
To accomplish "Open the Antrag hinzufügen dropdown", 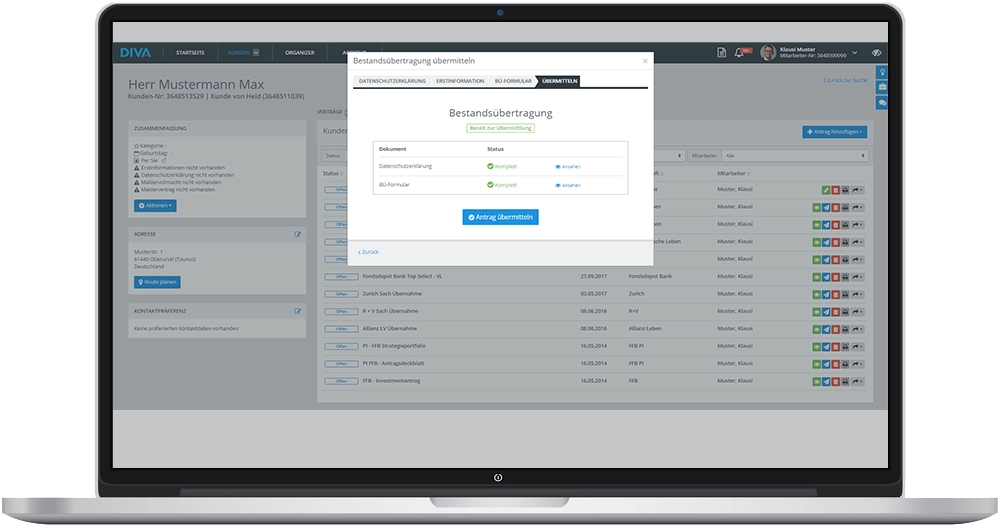I will pyautogui.click(x=834, y=131).
